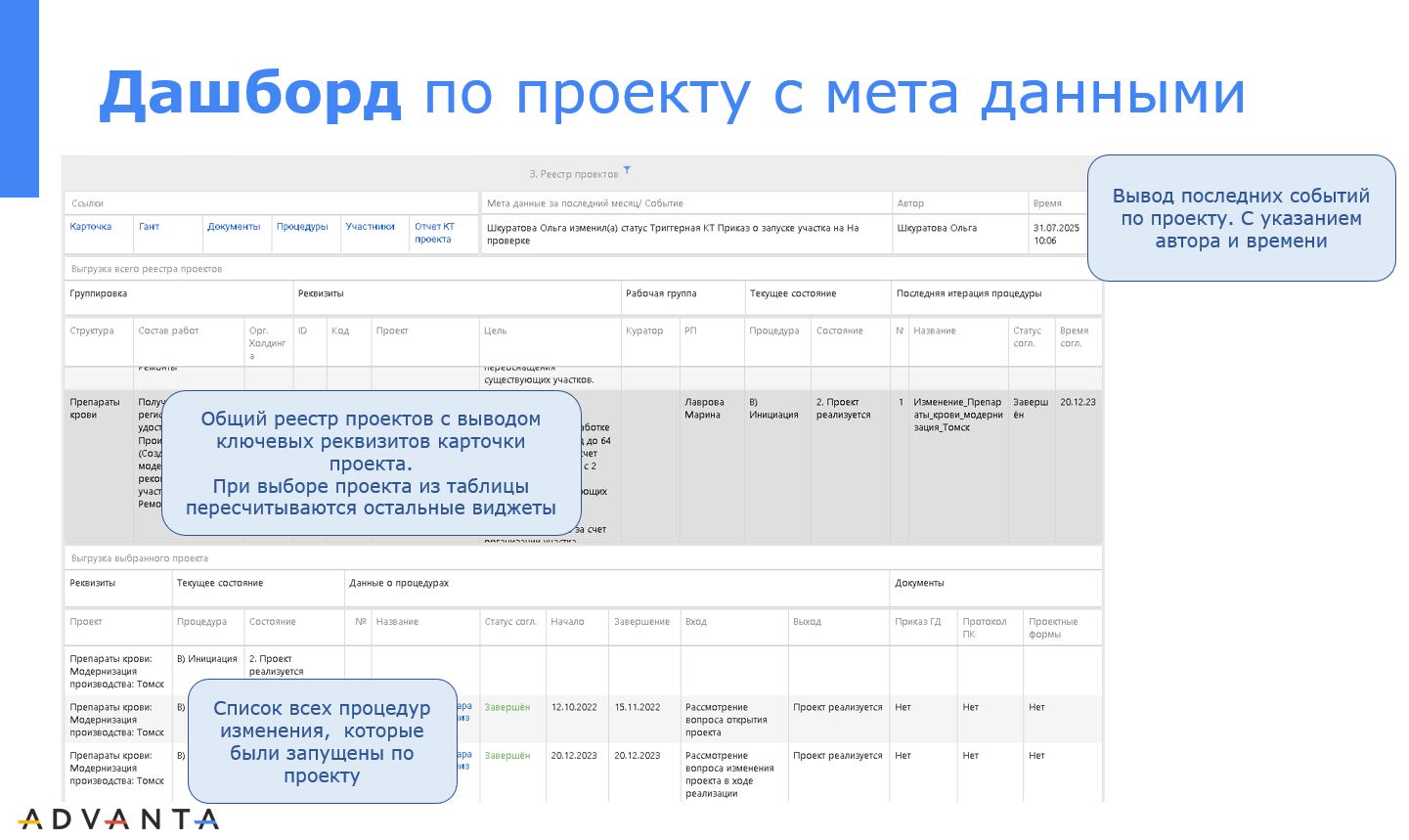Open the Документы link
The image size is (1409, 840).
tap(234, 227)
